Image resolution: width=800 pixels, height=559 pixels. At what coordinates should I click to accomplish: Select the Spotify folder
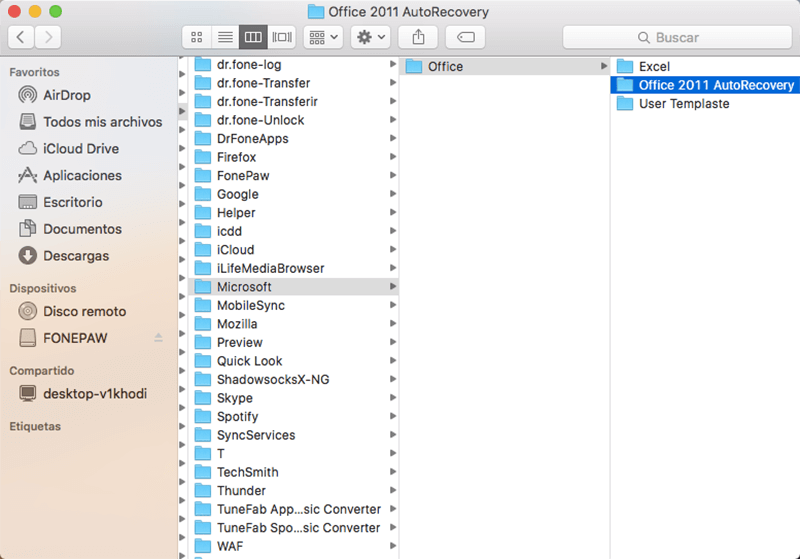pos(293,416)
